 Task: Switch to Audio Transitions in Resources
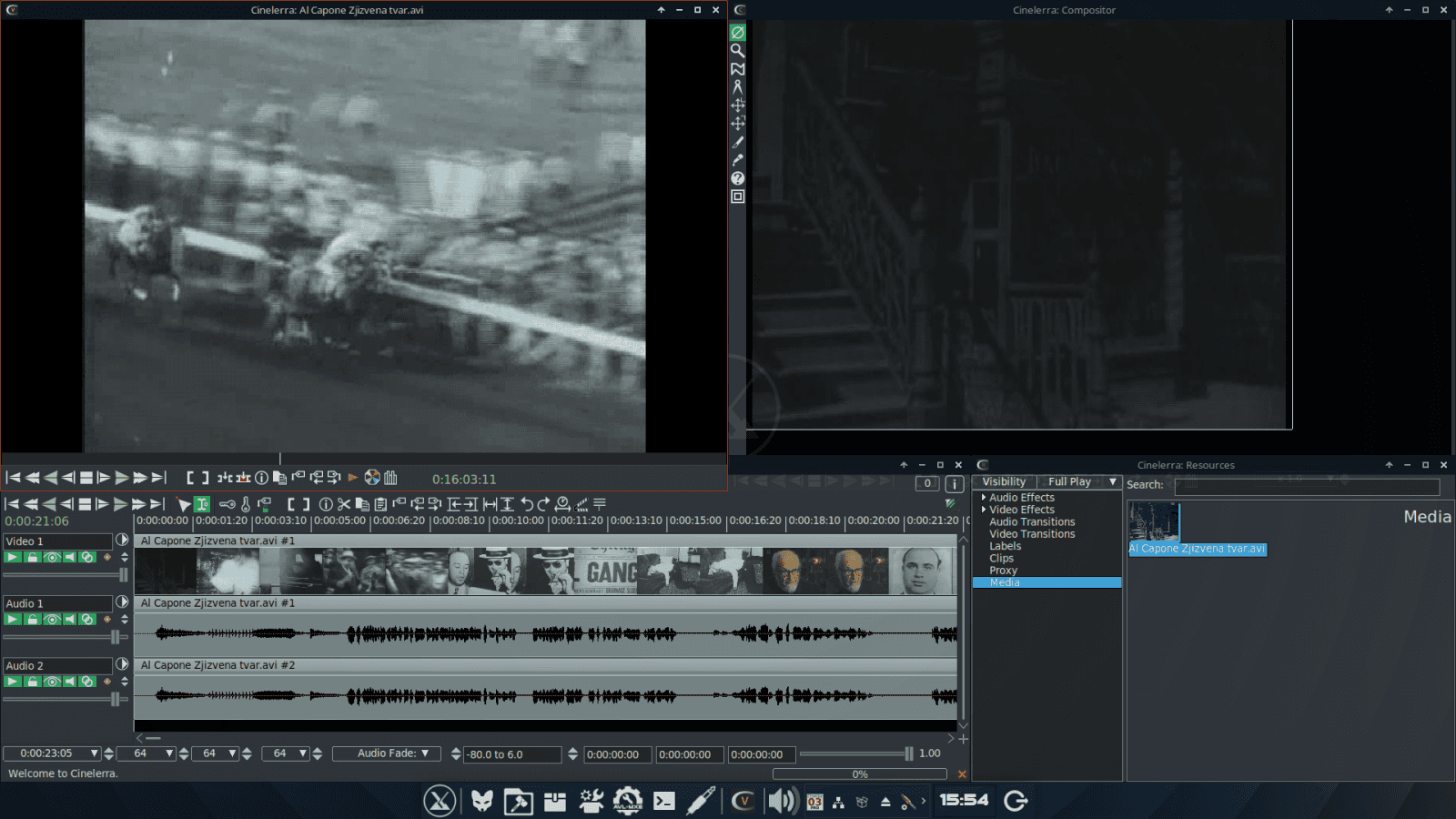click(x=1032, y=521)
